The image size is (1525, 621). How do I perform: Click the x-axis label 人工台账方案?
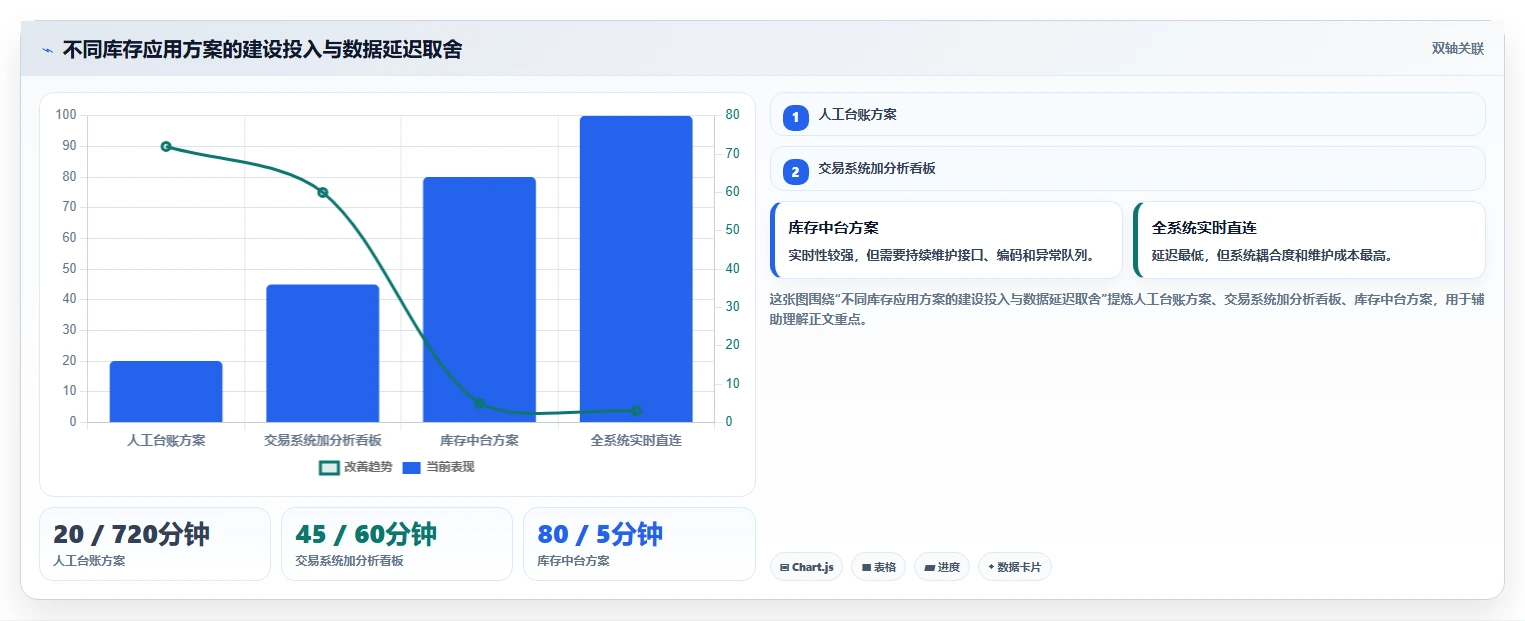click(x=166, y=440)
